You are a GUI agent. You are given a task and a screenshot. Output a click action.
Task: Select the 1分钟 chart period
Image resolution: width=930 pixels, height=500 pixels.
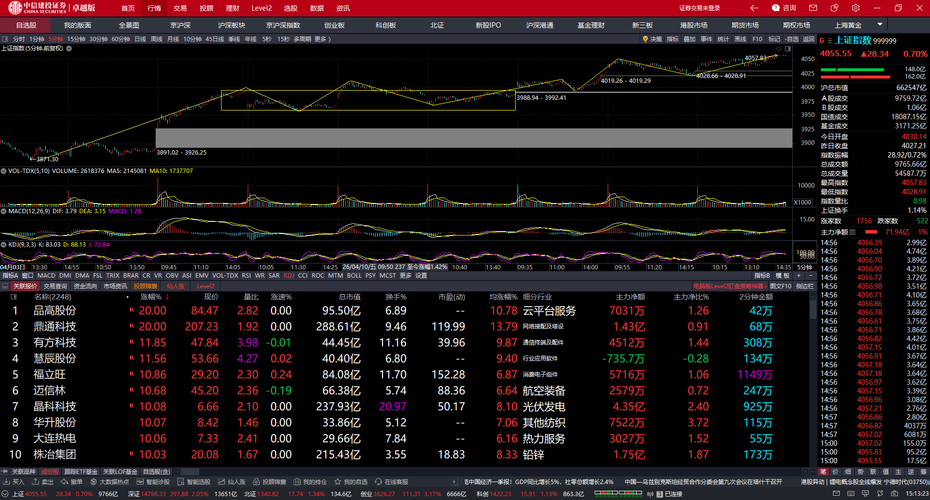(37, 39)
